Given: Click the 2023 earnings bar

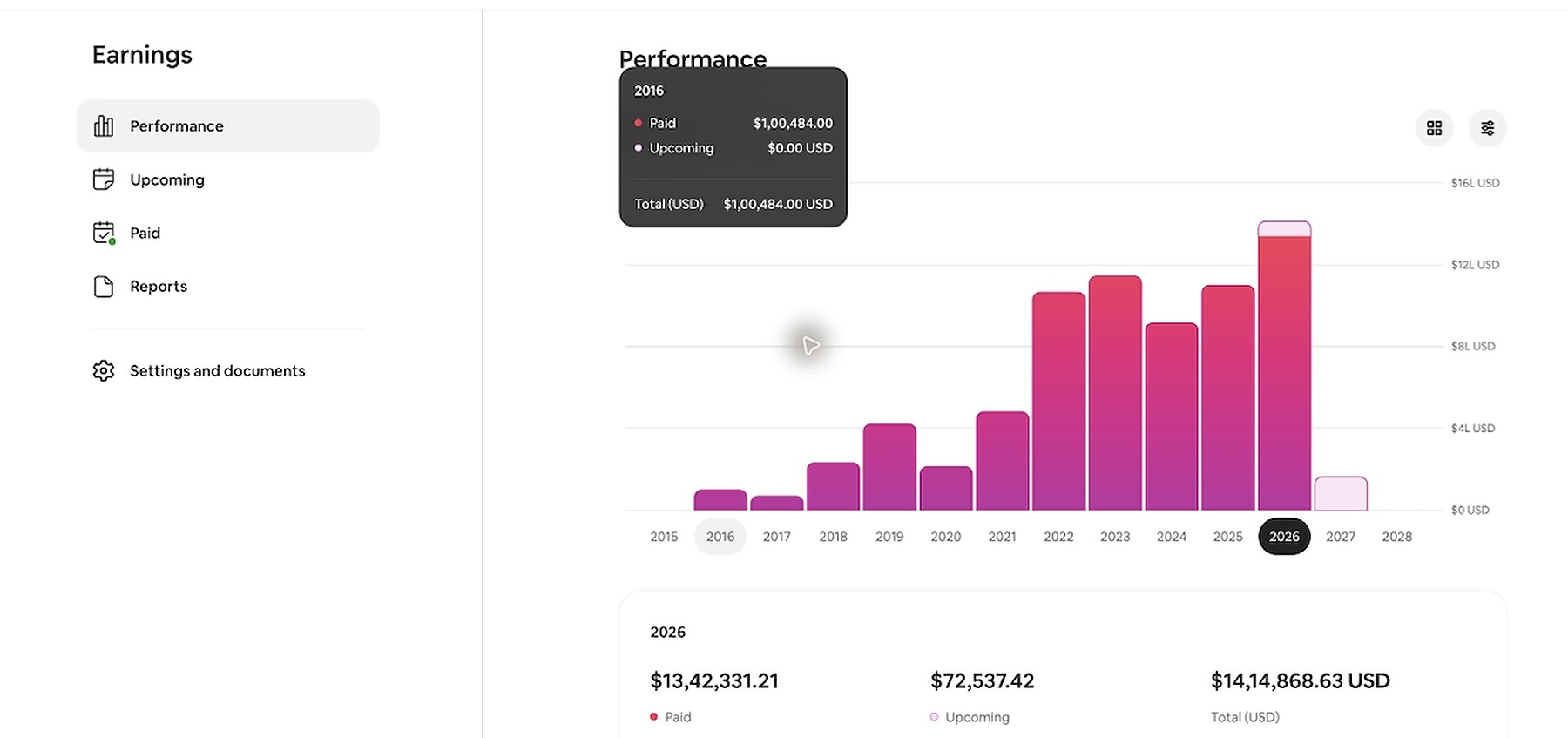Looking at the screenshot, I should [x=1115, y=393].
